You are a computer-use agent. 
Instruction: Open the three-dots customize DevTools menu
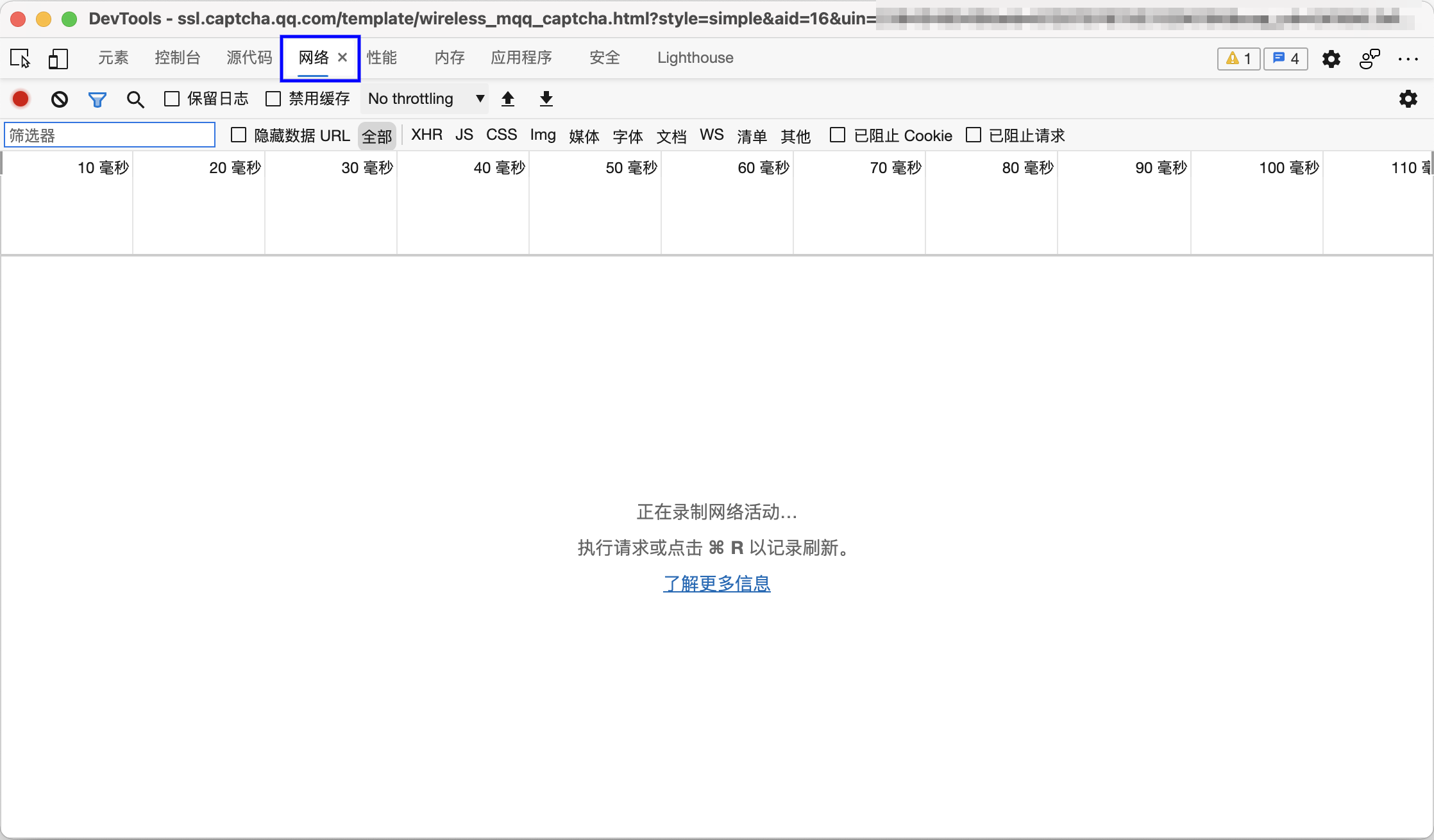pos(1408,58)
